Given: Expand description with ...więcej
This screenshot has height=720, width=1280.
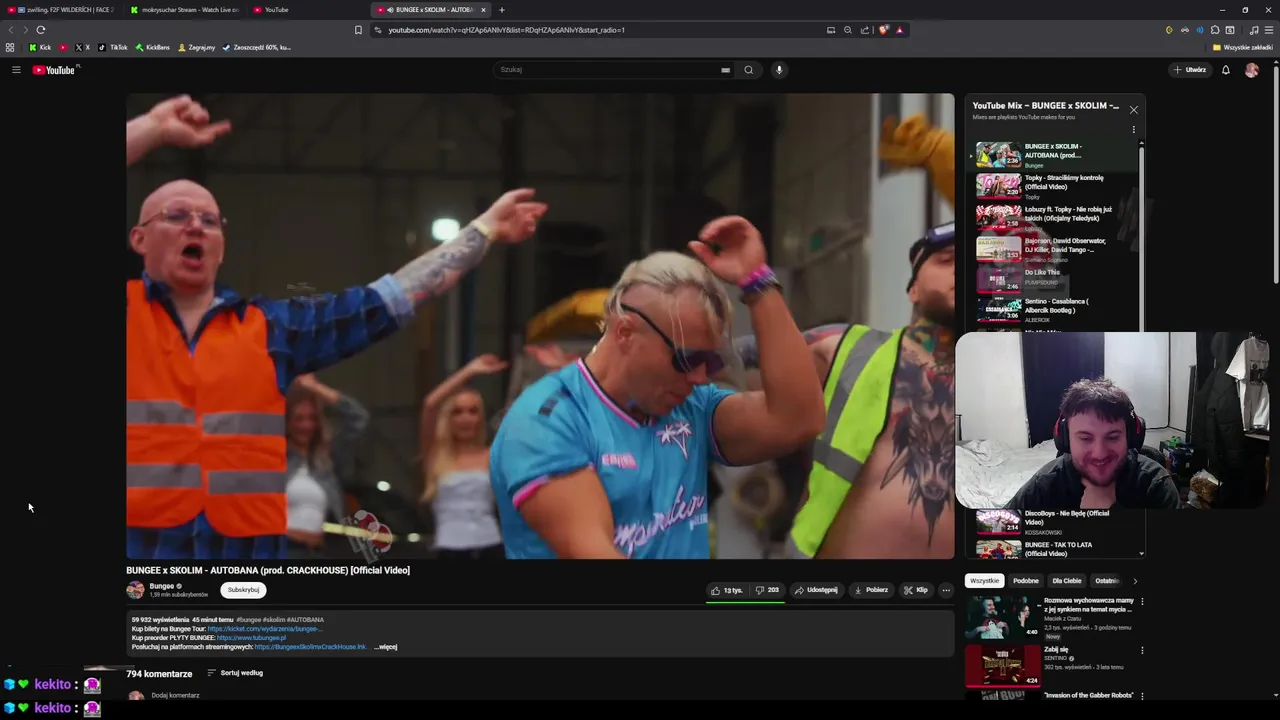Looking at the screenshot, I should pos(386,647).
